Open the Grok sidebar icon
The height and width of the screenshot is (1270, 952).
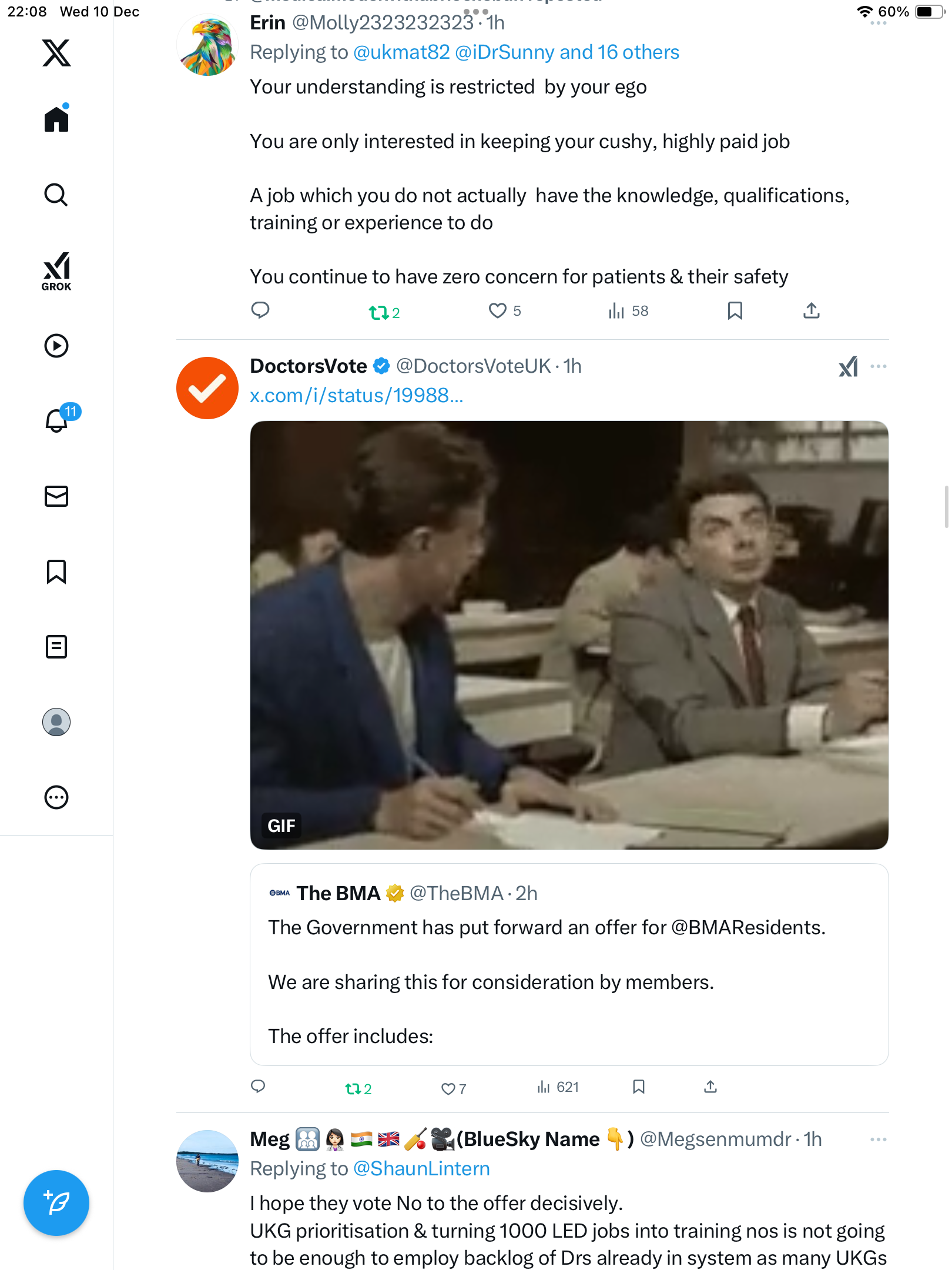56,271
